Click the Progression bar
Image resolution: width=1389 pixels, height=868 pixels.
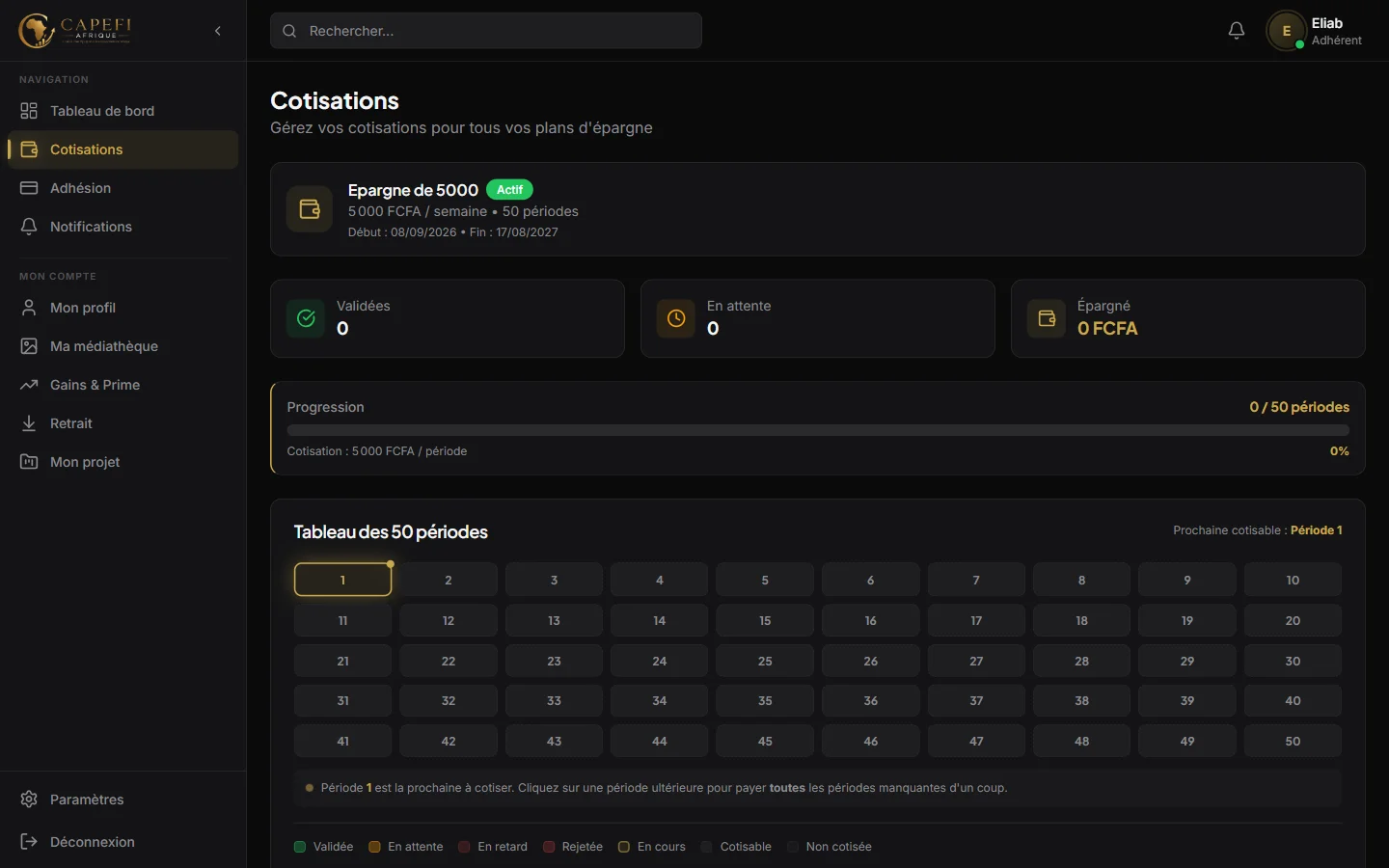tap(818, 430)
